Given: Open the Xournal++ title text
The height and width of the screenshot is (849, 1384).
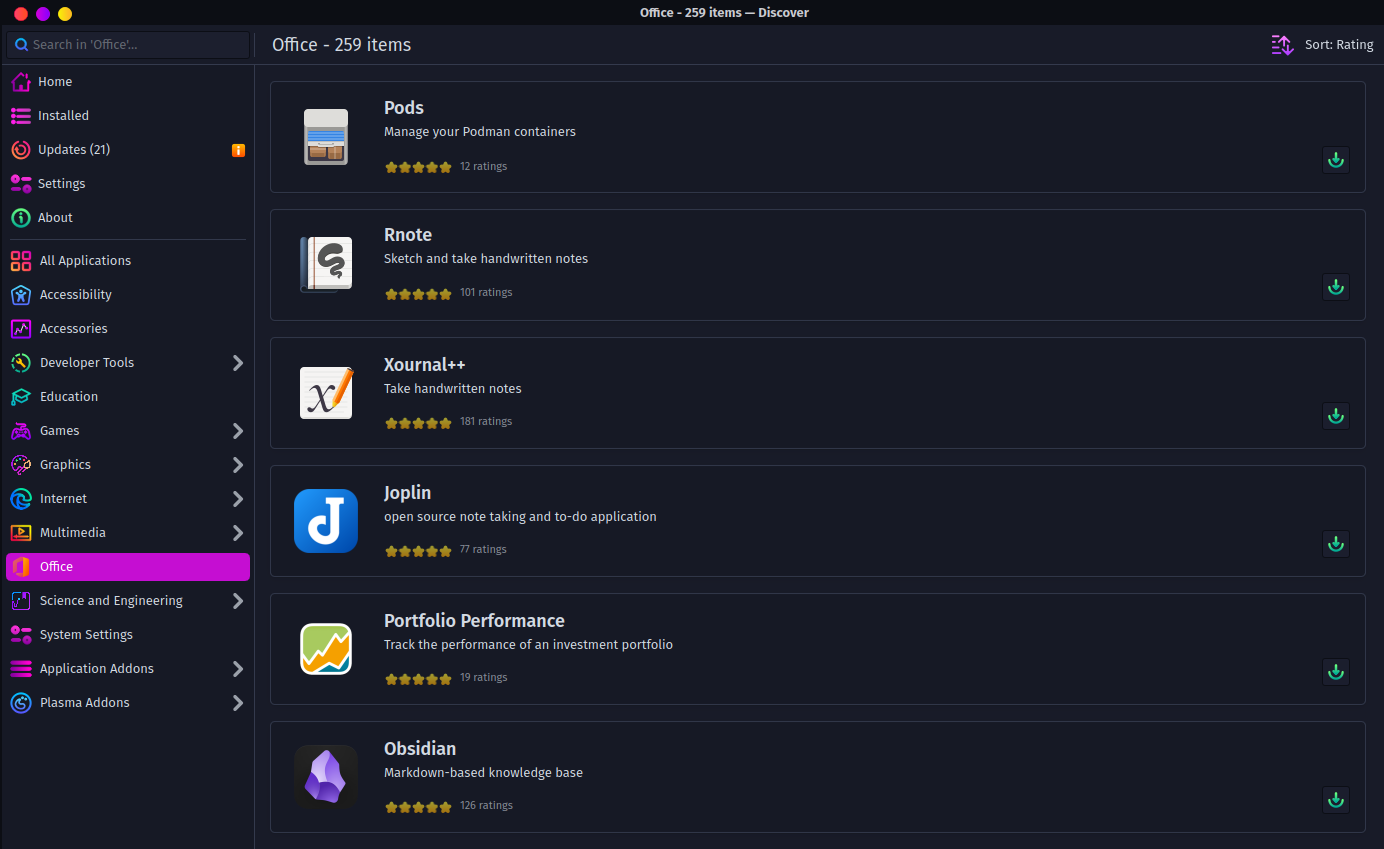Looking at the screenshot, I should click(425, 364).
